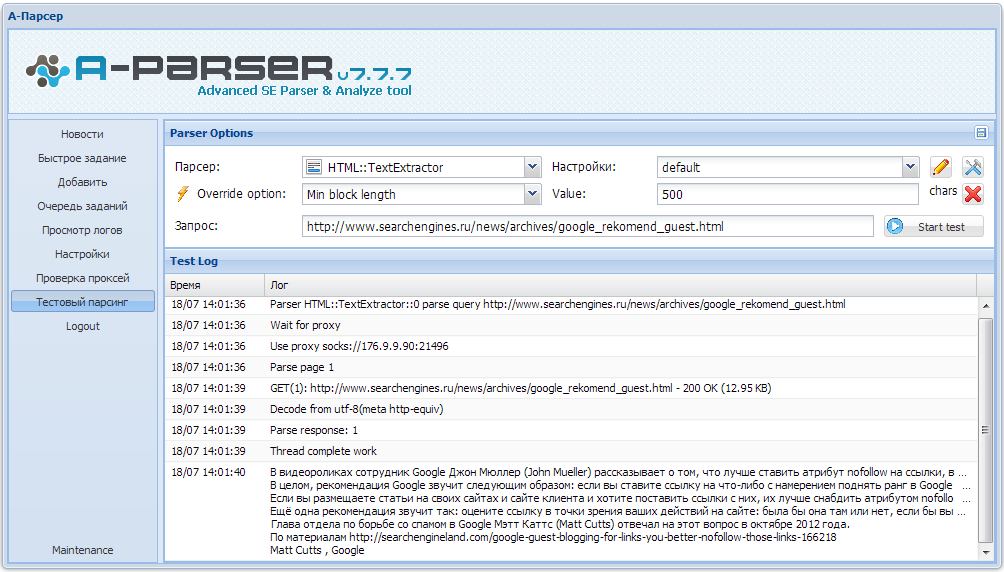
Task: Open Быстрое задание in sidebar
Action: pyautogui.click(x=83, y=158)
